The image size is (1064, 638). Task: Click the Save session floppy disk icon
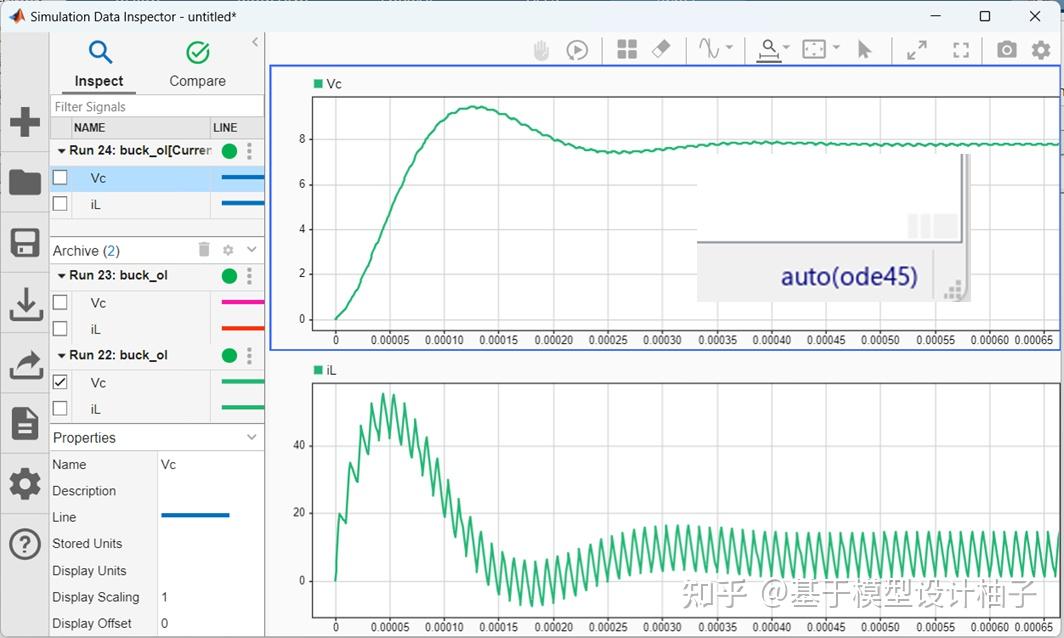24,242
